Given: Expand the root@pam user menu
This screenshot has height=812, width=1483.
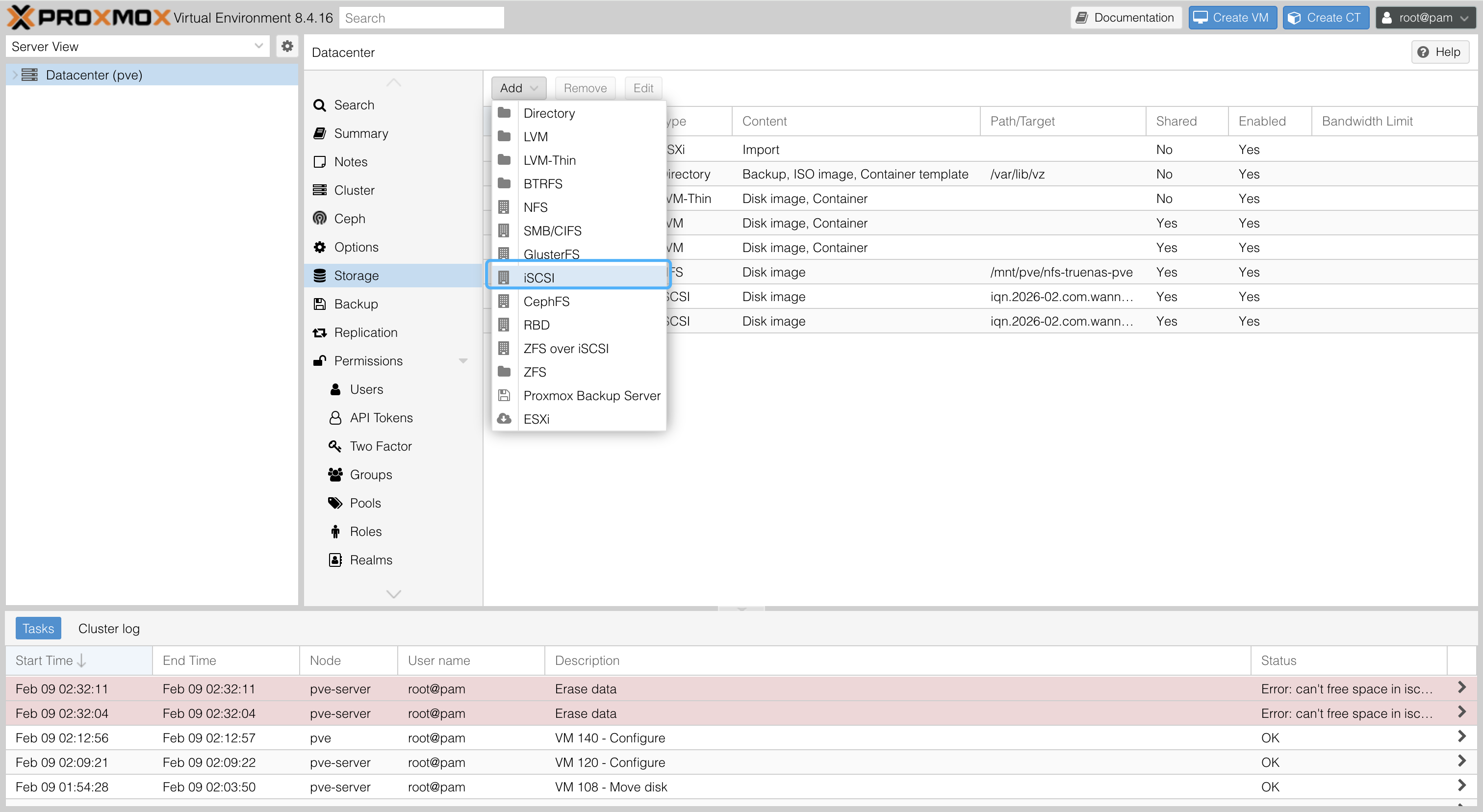Looking at the screenshot, I should point(1425,18).
